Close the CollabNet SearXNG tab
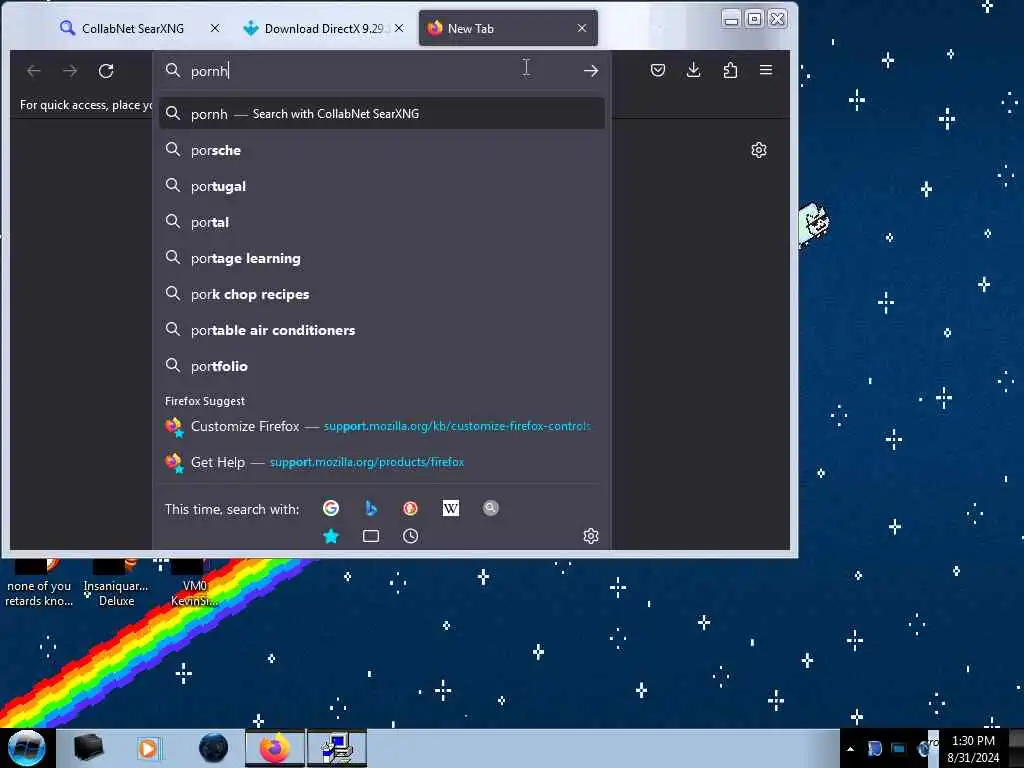1024x768 pixels. (x=215, y=28)
